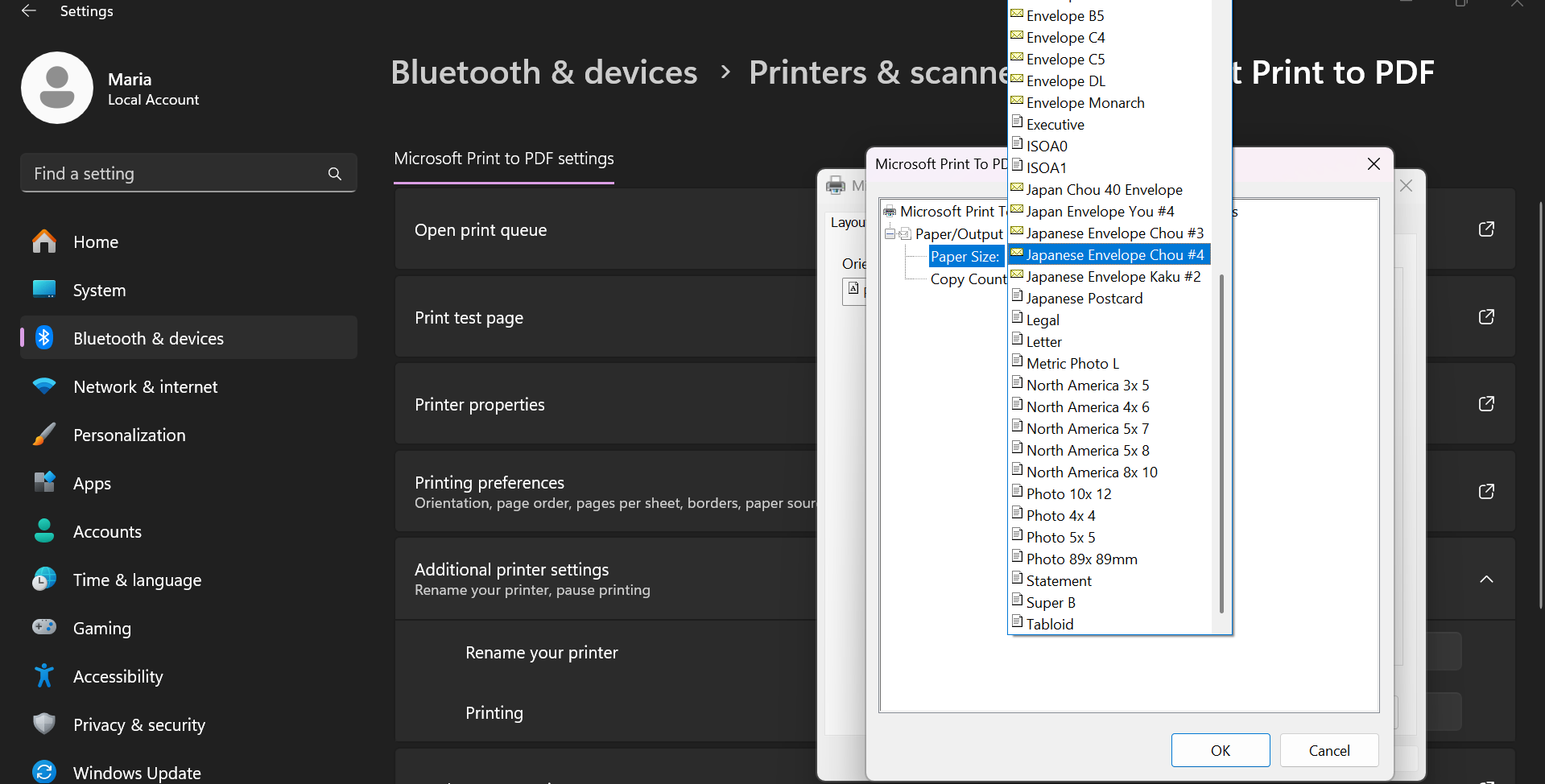Open print queue external link icon
The width and height of the screenshot is (1545, 784).
pos(1486,229)
